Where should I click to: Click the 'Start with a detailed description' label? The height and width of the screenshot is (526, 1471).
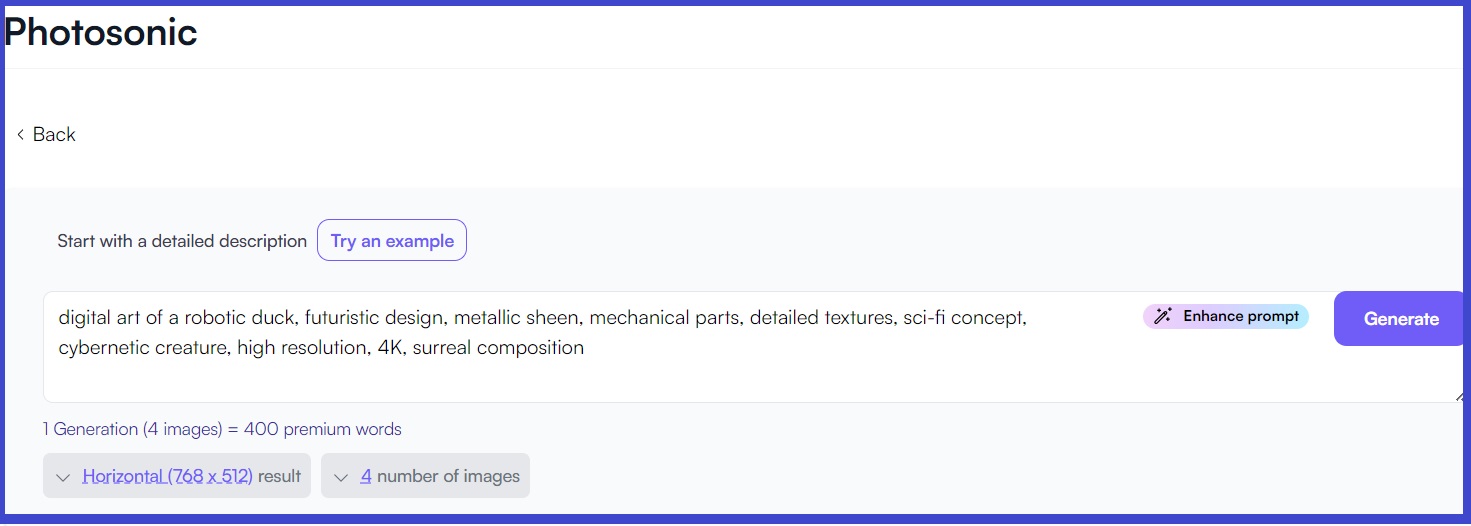pyautogui.click(x=182, y=241)
